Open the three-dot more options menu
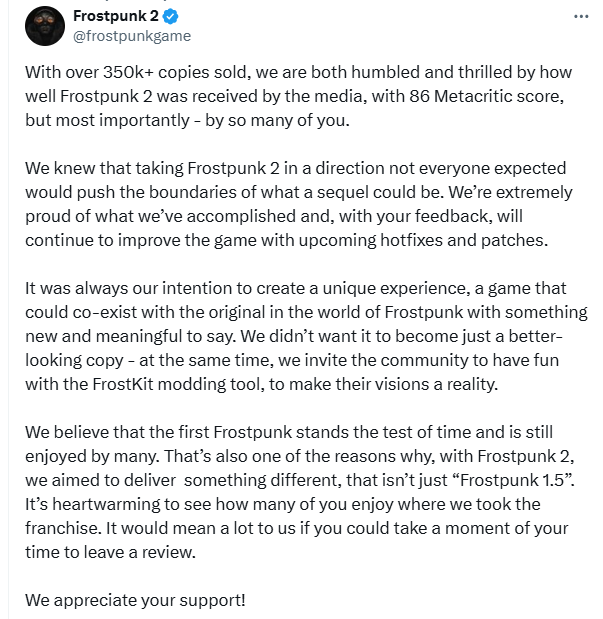 pyautogui.click(x=581, y=17)
